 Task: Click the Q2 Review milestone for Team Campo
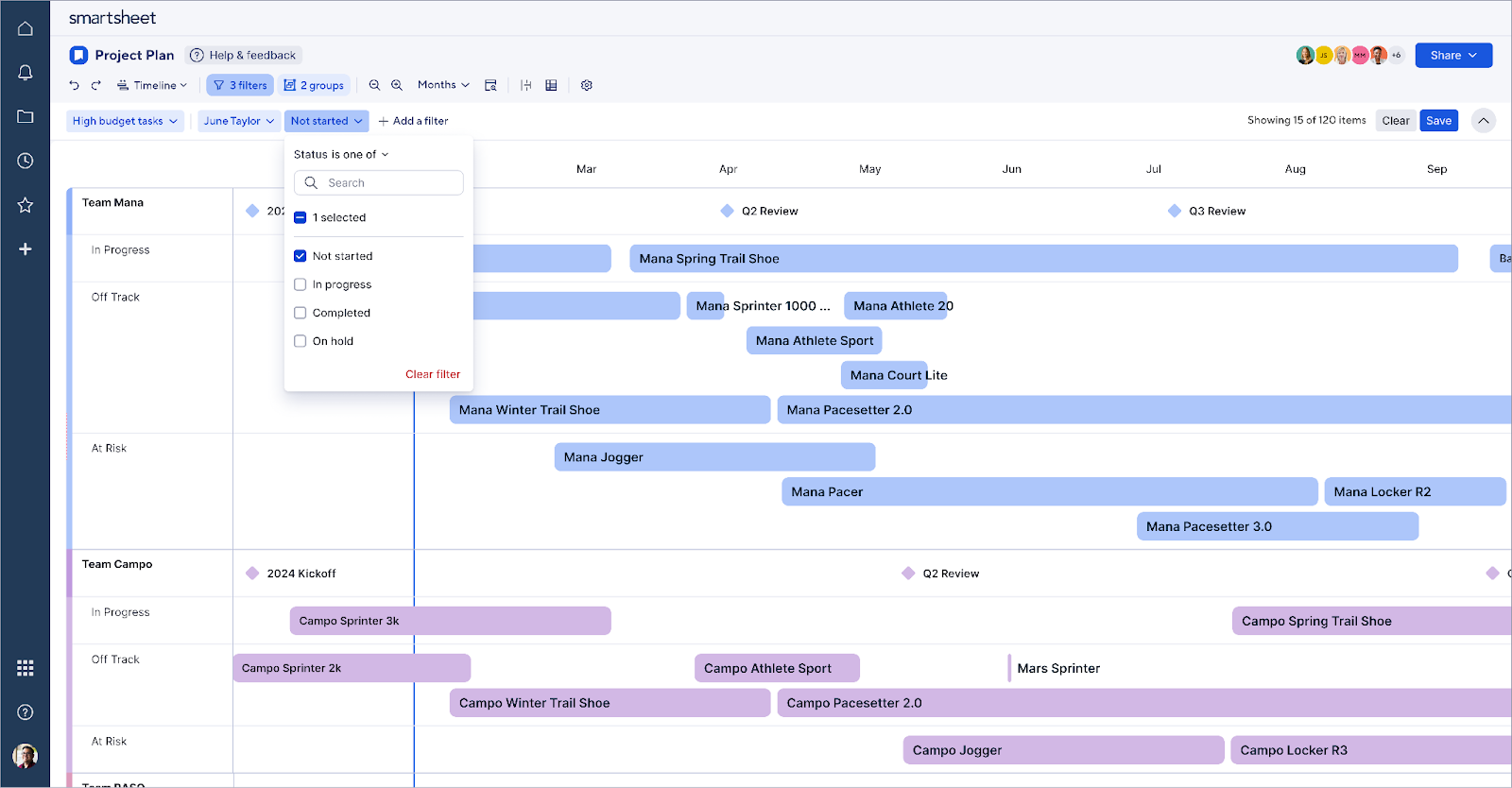pos(908,574)
